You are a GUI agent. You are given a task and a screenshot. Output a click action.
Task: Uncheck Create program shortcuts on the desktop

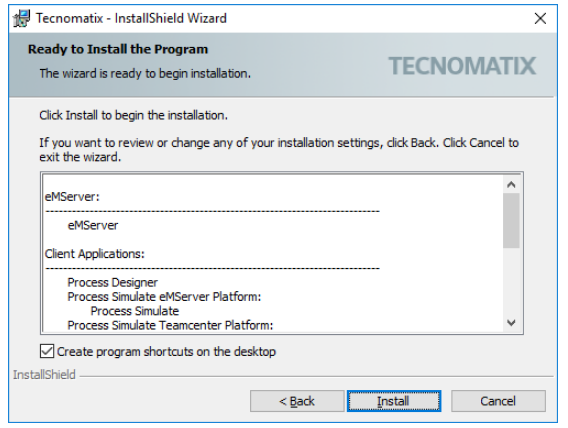pos(47,351)
